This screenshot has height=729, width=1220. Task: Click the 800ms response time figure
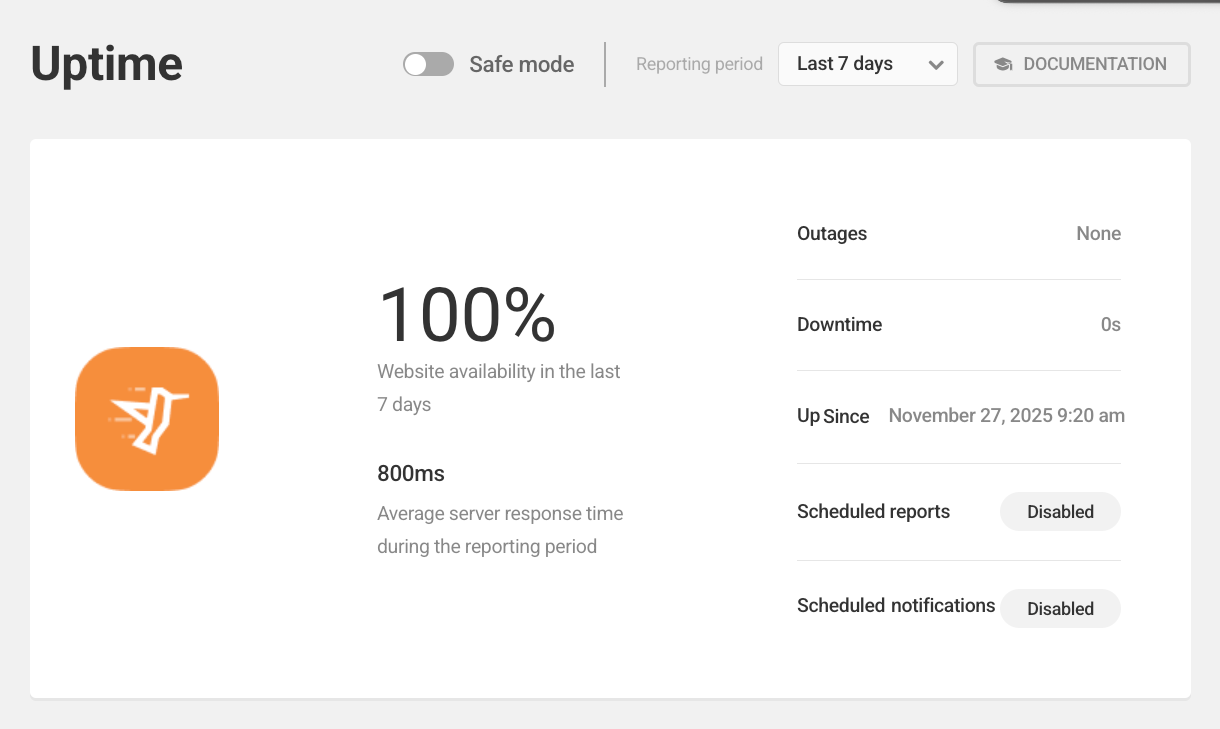(x=410, y=473)
